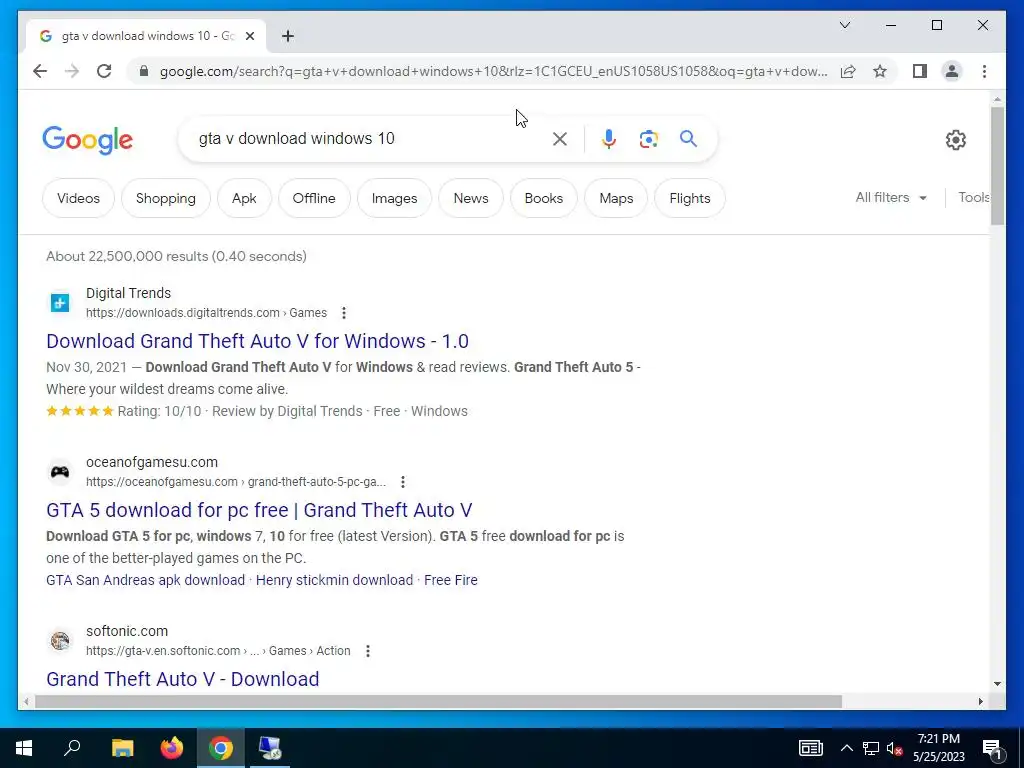The width and height of the screenshot is (1024, 768).
Task: Open File Explorer from the taskbar
Action: pos(122,748)
